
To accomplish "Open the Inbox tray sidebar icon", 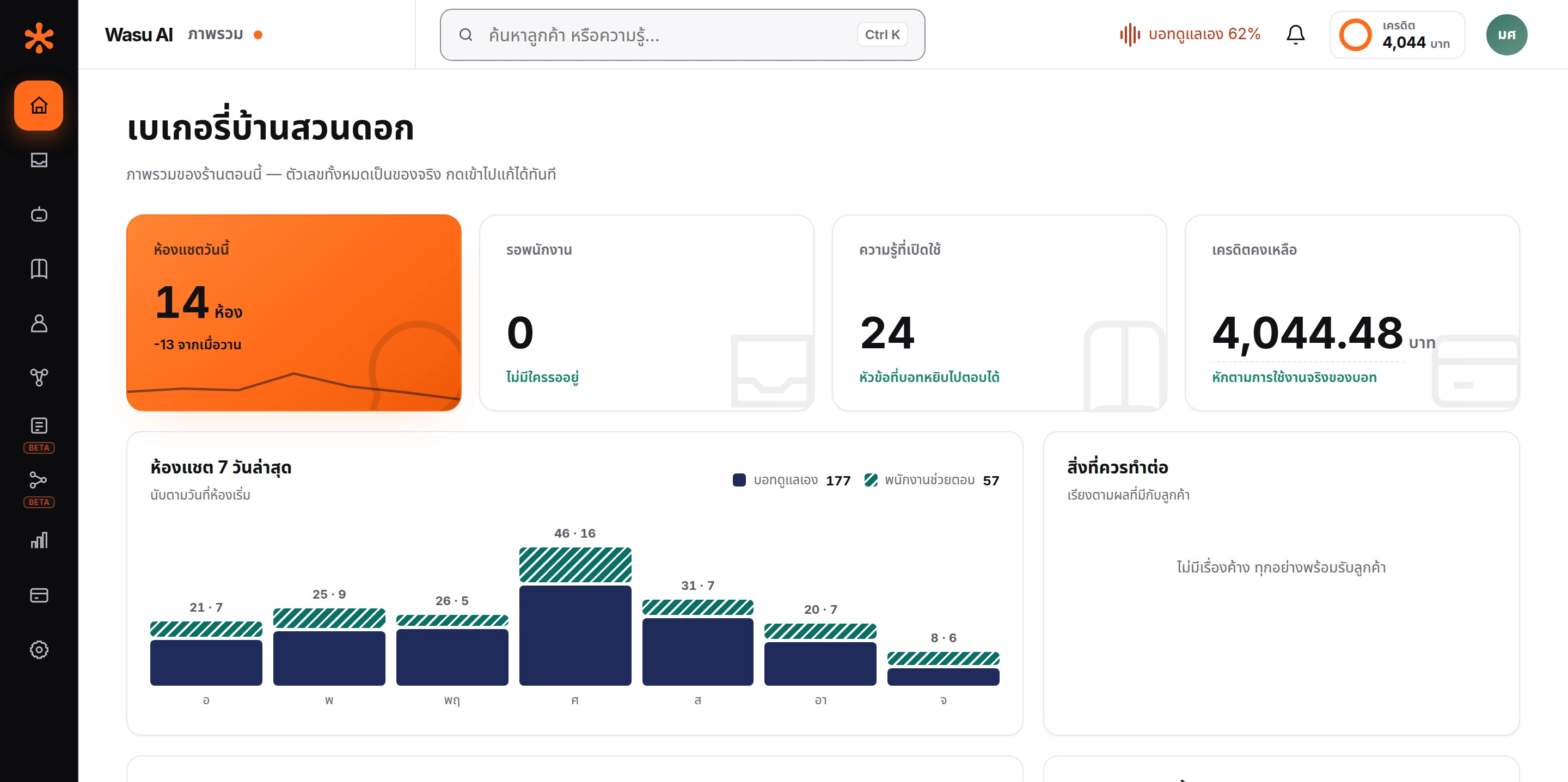I will click(x=39, y=160).
